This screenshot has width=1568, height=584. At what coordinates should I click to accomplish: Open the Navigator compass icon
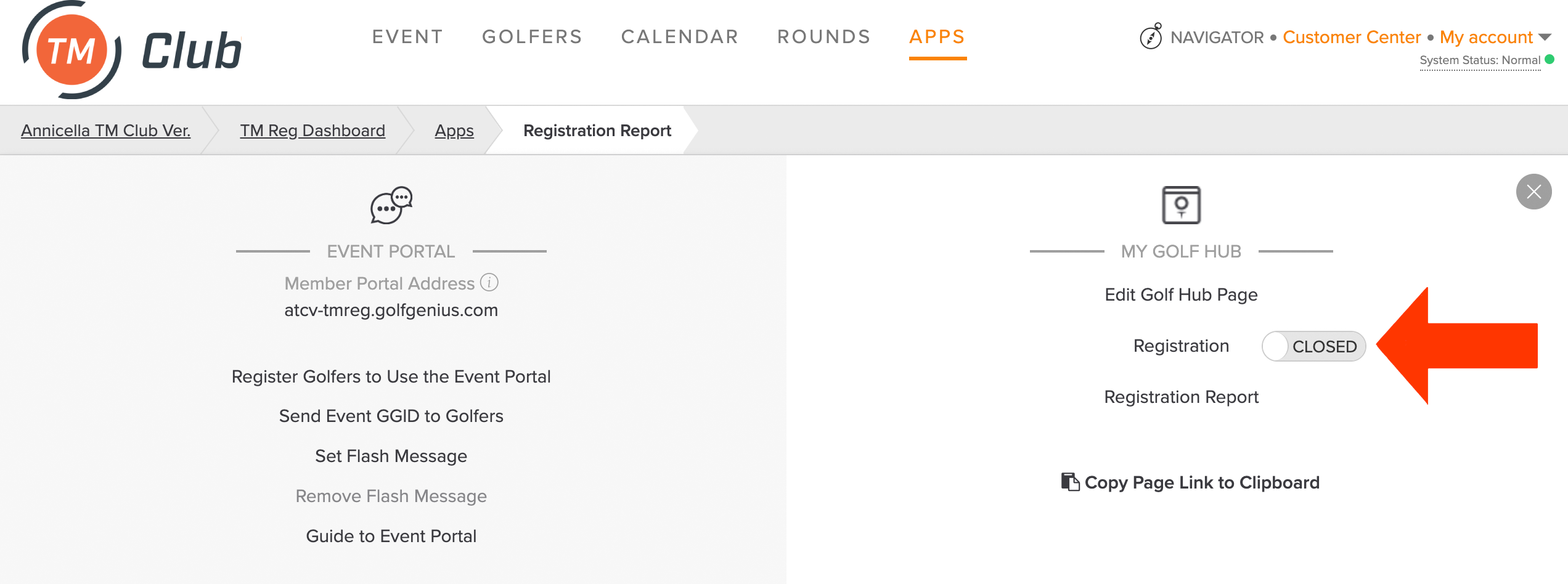pyautogui.click(x=1151, y=36)
